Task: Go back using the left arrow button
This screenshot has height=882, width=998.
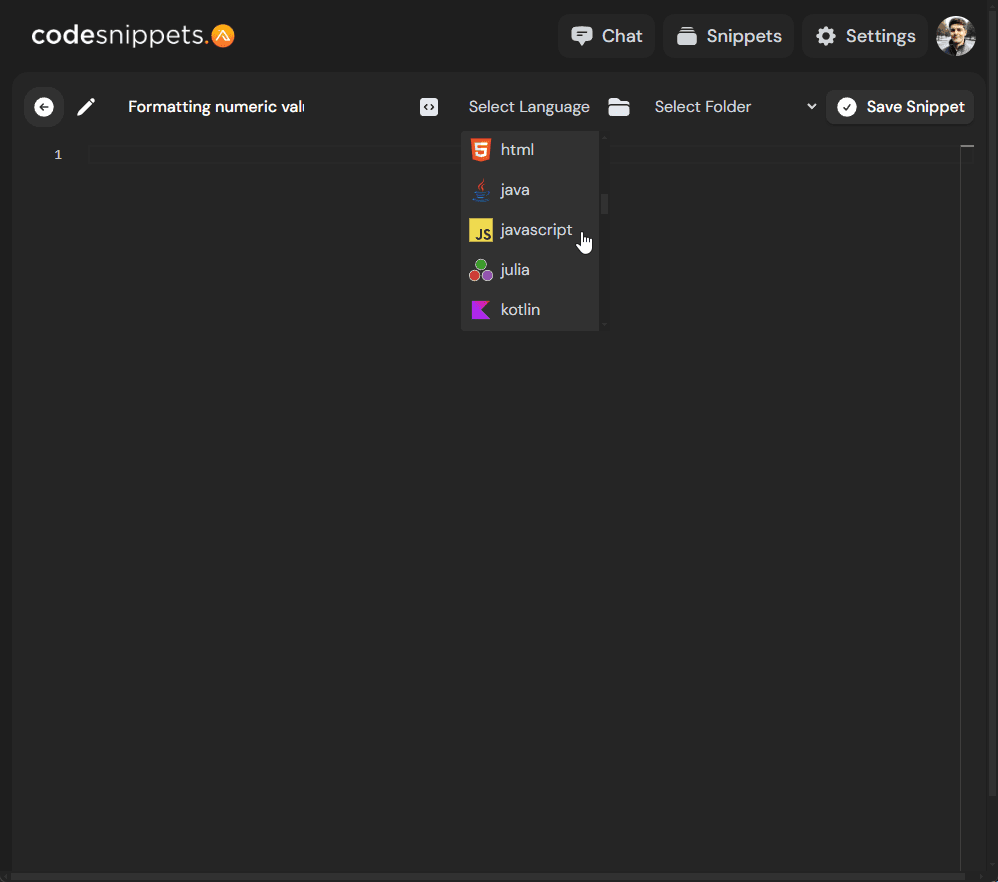Action: [x=44, y=107]
